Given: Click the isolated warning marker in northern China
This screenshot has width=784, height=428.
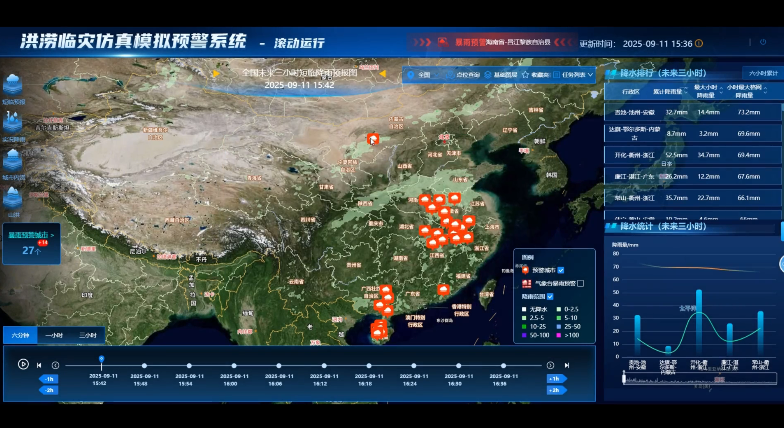Looking at the screenshot, I should (373, 139).
